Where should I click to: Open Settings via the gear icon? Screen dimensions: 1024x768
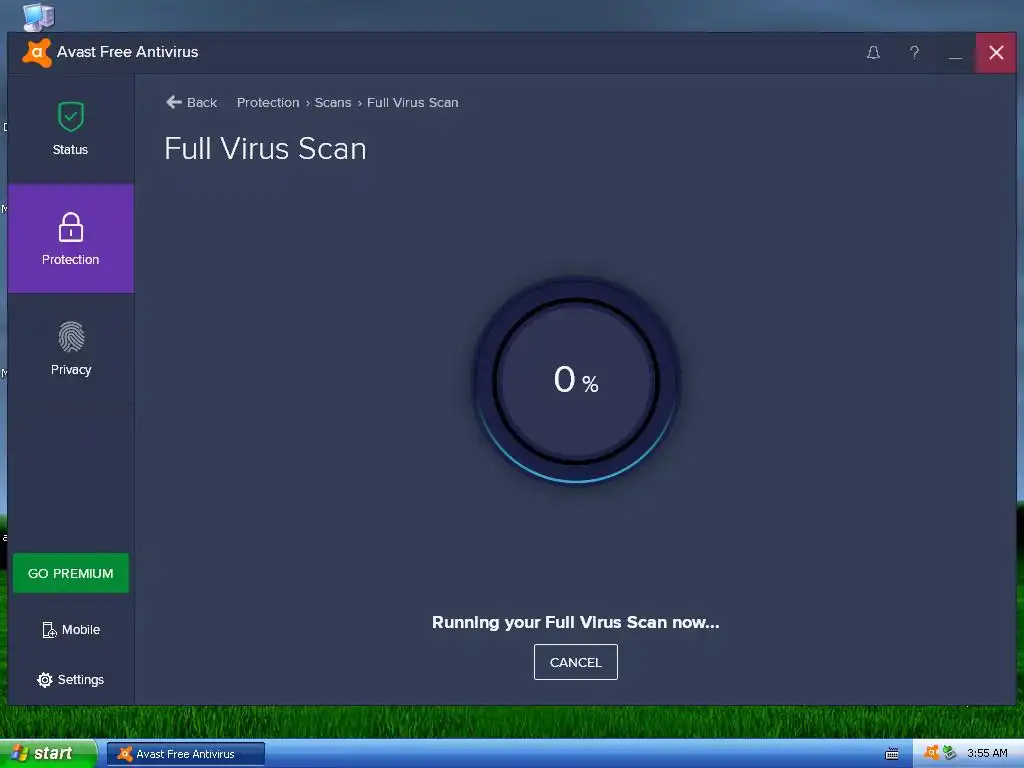pos(71,679)
